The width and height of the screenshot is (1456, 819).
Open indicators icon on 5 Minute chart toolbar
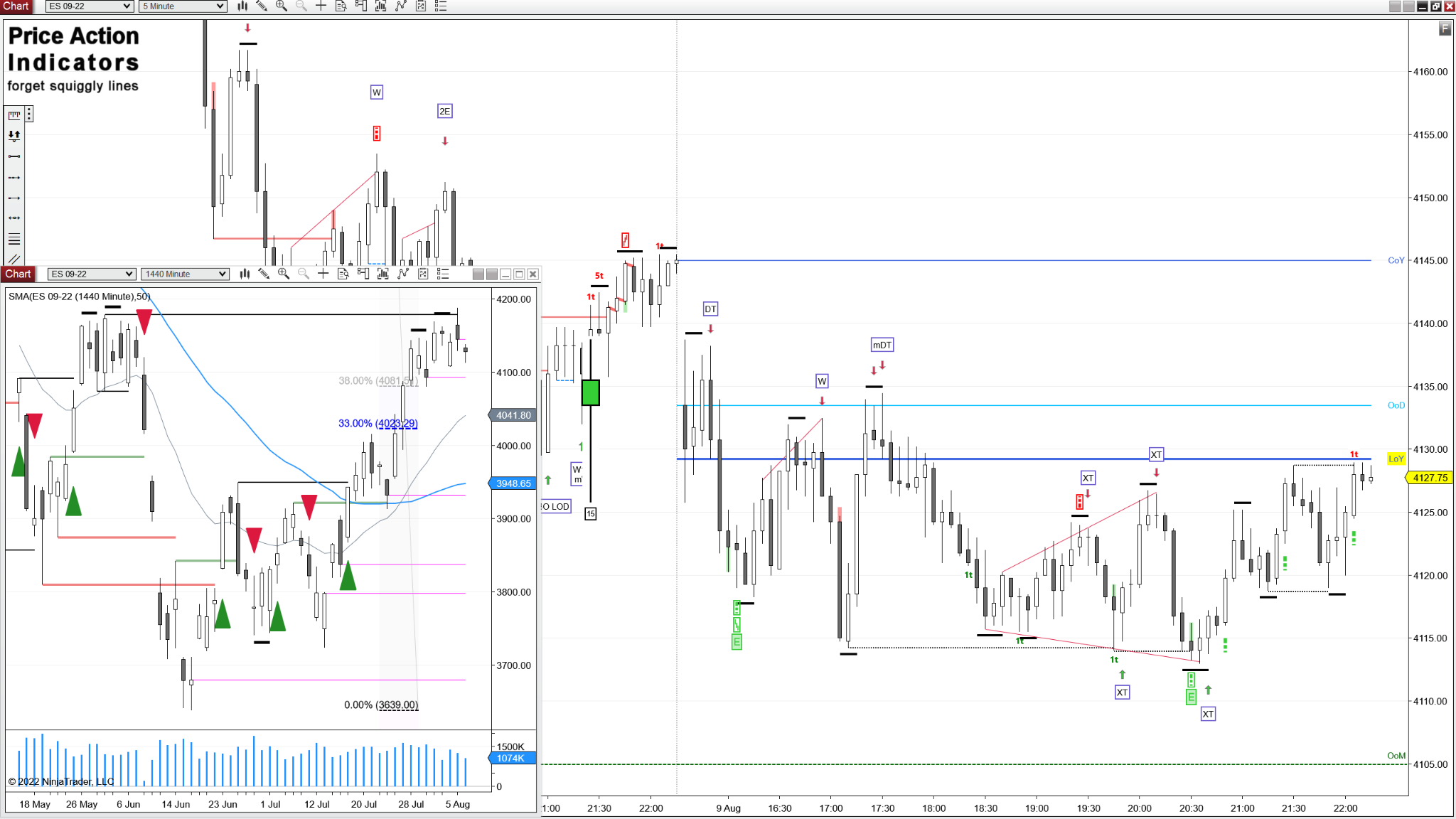click(x=401, y=6)
